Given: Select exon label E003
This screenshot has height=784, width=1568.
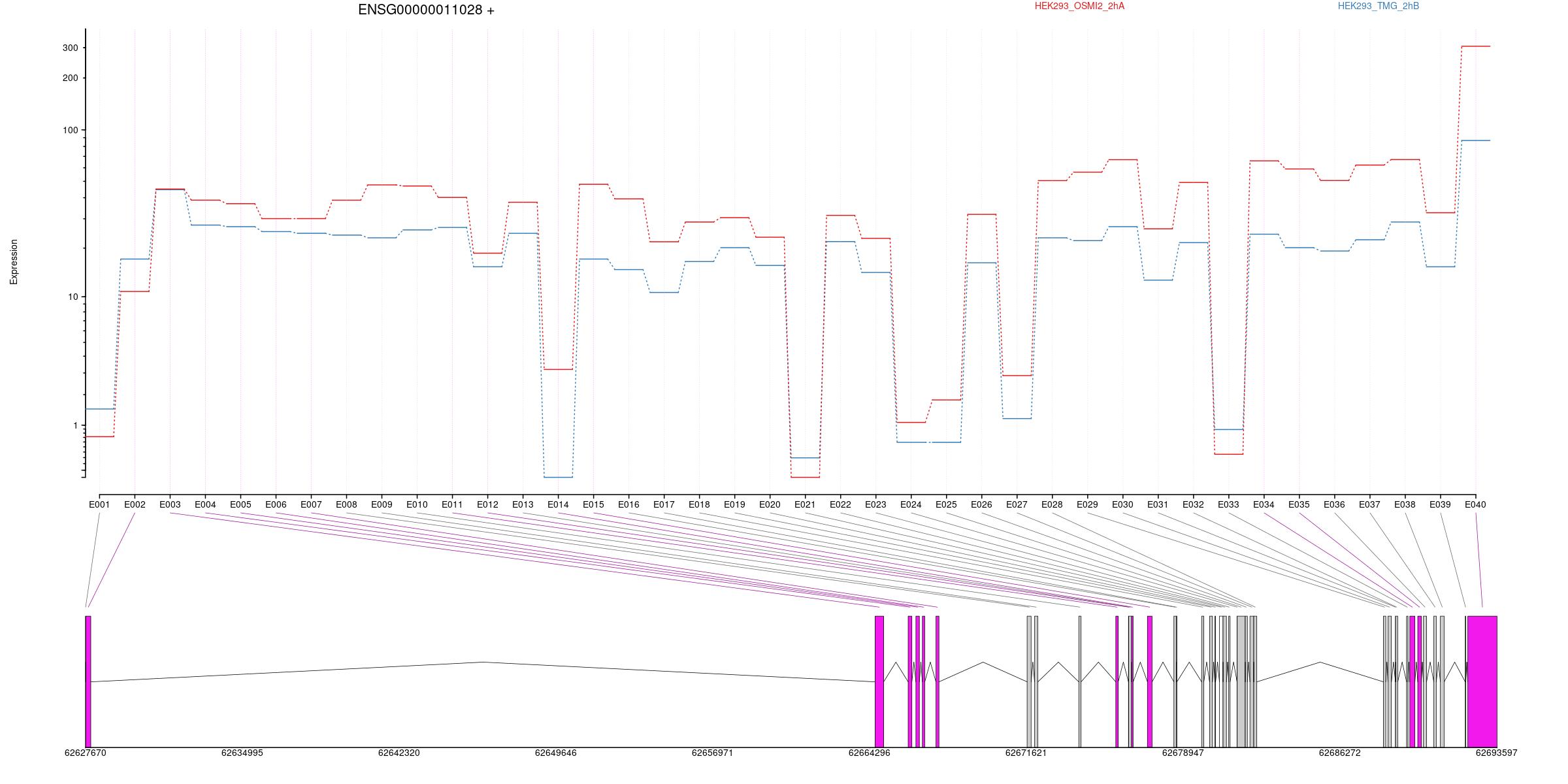Looking at the screenshot, I should point(170,504).
